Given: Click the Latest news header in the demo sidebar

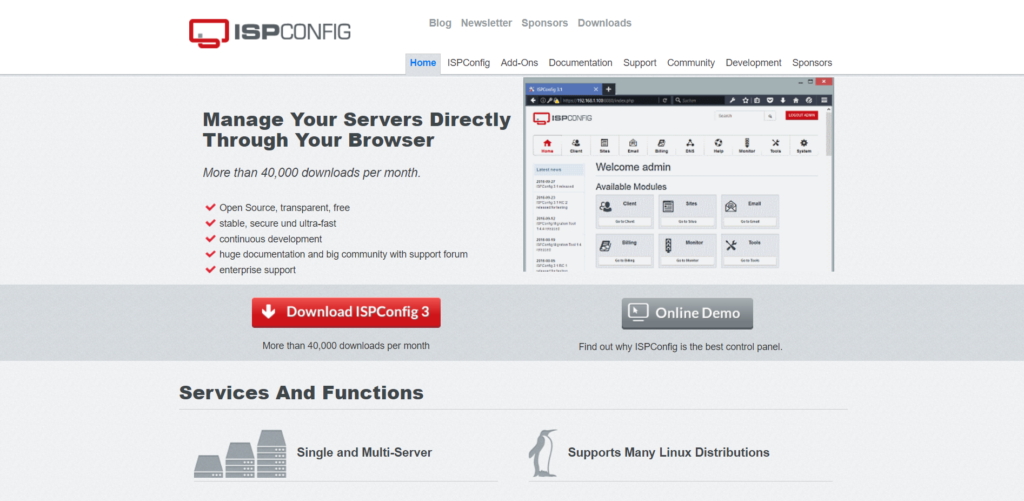Looking at the screenshot, I should click(559, 170).
